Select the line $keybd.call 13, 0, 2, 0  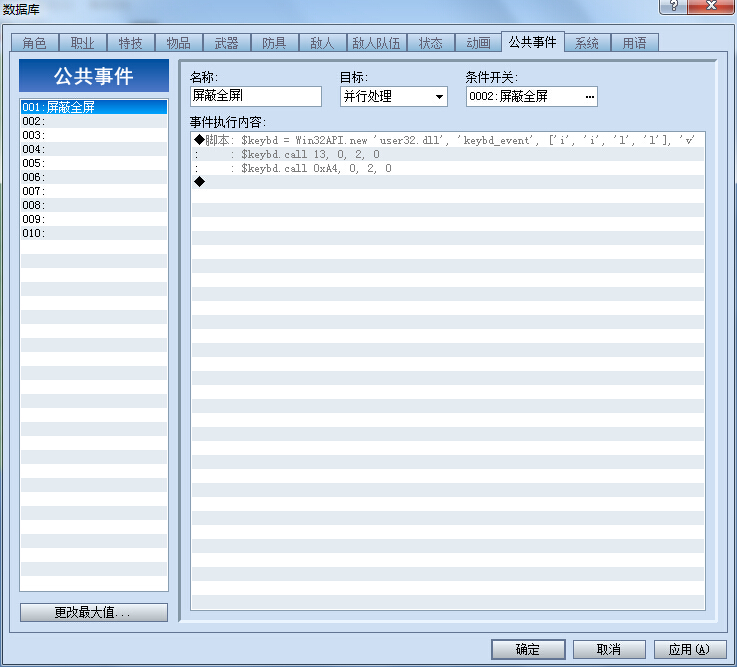448,154
